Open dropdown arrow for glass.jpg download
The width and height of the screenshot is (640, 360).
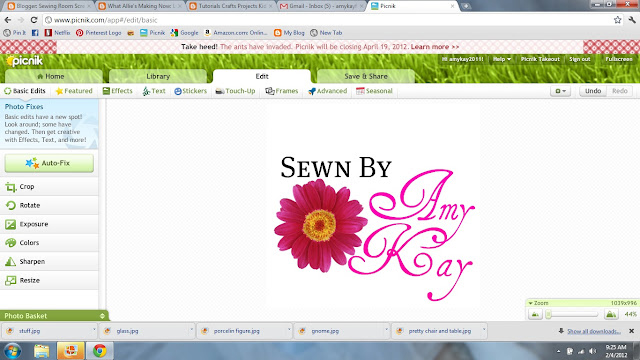tap(191, 329)
